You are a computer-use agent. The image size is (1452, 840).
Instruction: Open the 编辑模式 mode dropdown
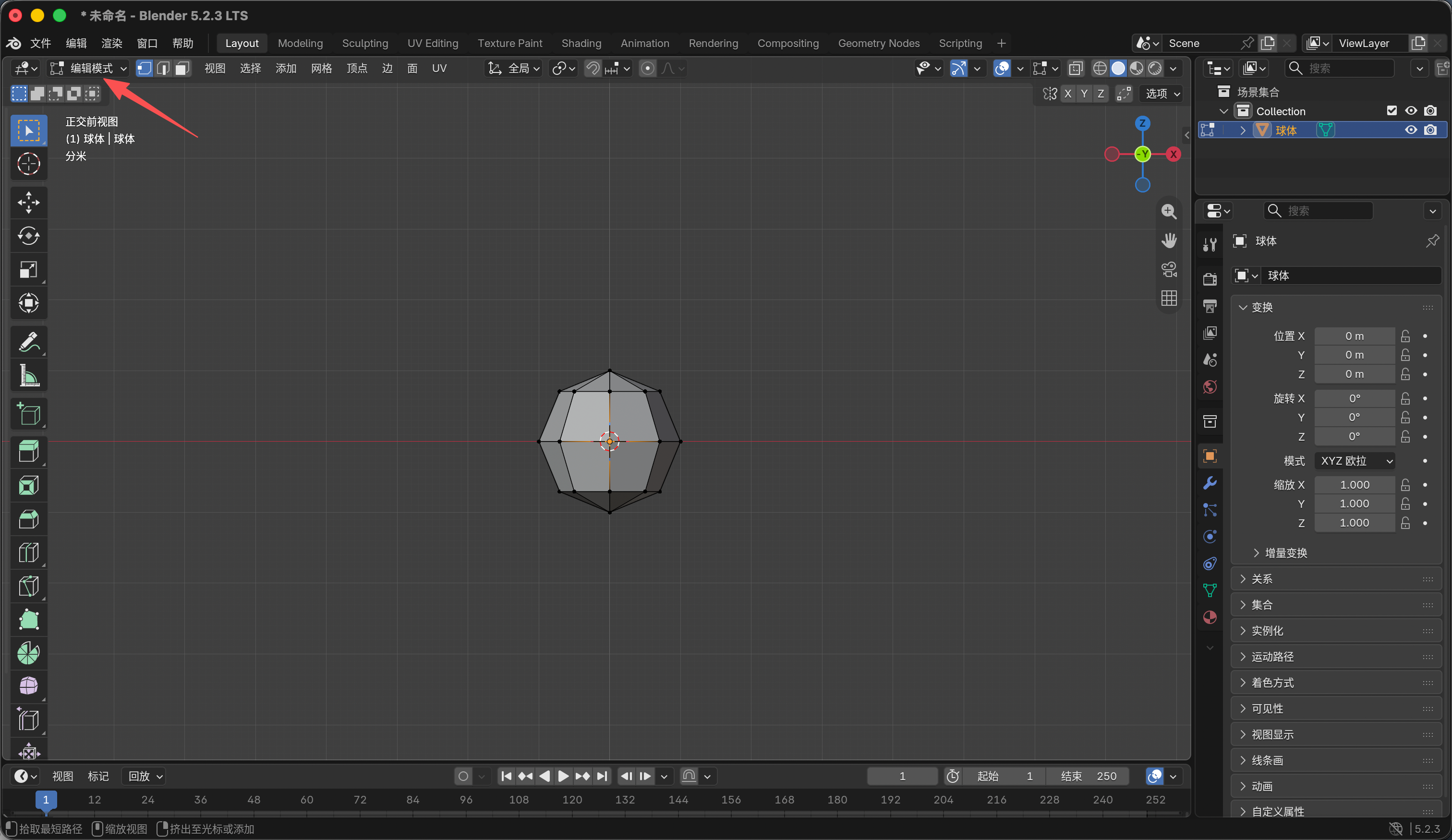point(88,69)
